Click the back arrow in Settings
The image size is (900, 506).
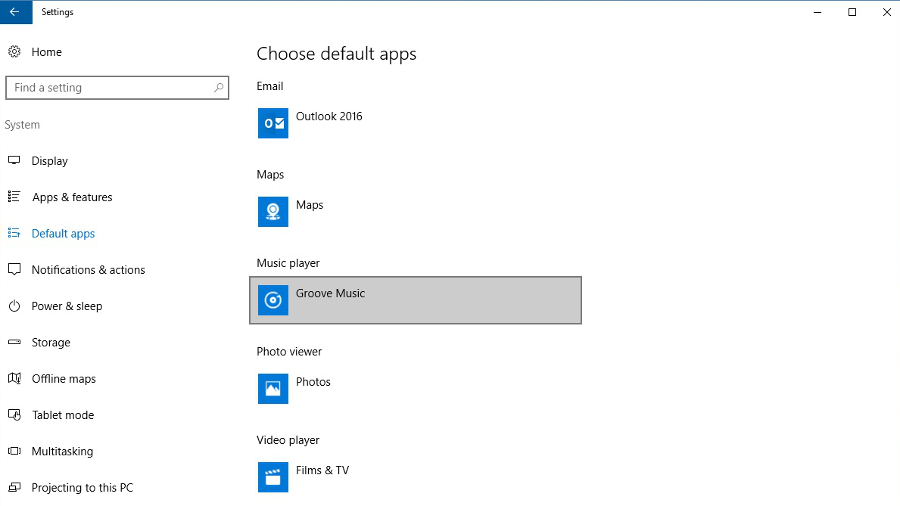point(15,12)
